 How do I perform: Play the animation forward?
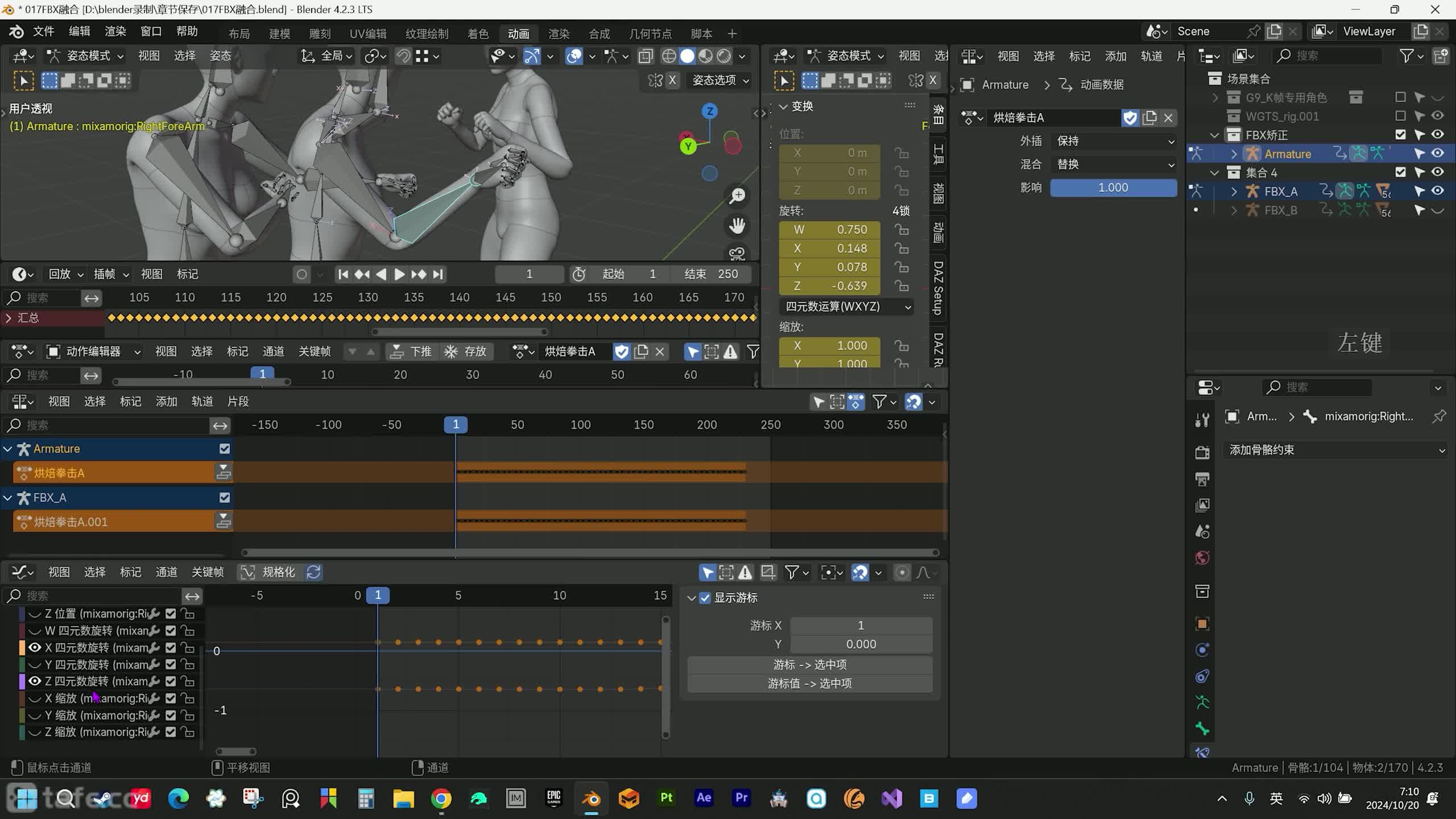coord(399,274)
